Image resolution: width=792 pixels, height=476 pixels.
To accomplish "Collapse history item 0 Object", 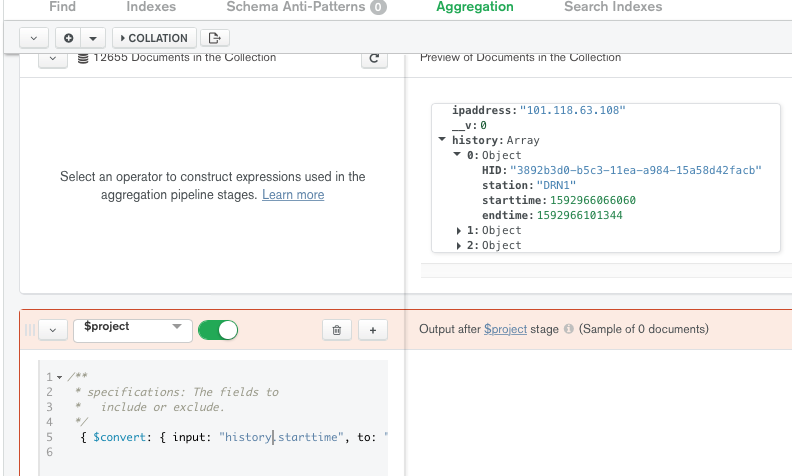I will point(457,156).
